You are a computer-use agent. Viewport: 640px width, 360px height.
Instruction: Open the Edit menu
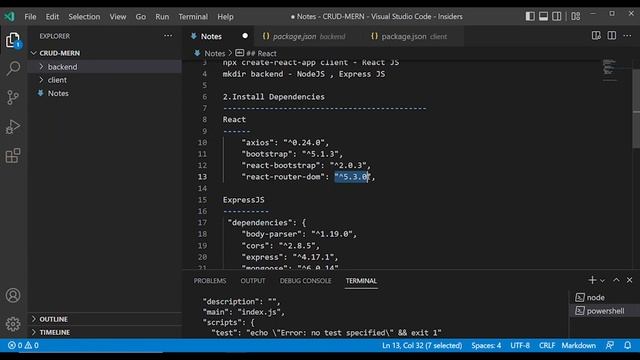(52, 17)
